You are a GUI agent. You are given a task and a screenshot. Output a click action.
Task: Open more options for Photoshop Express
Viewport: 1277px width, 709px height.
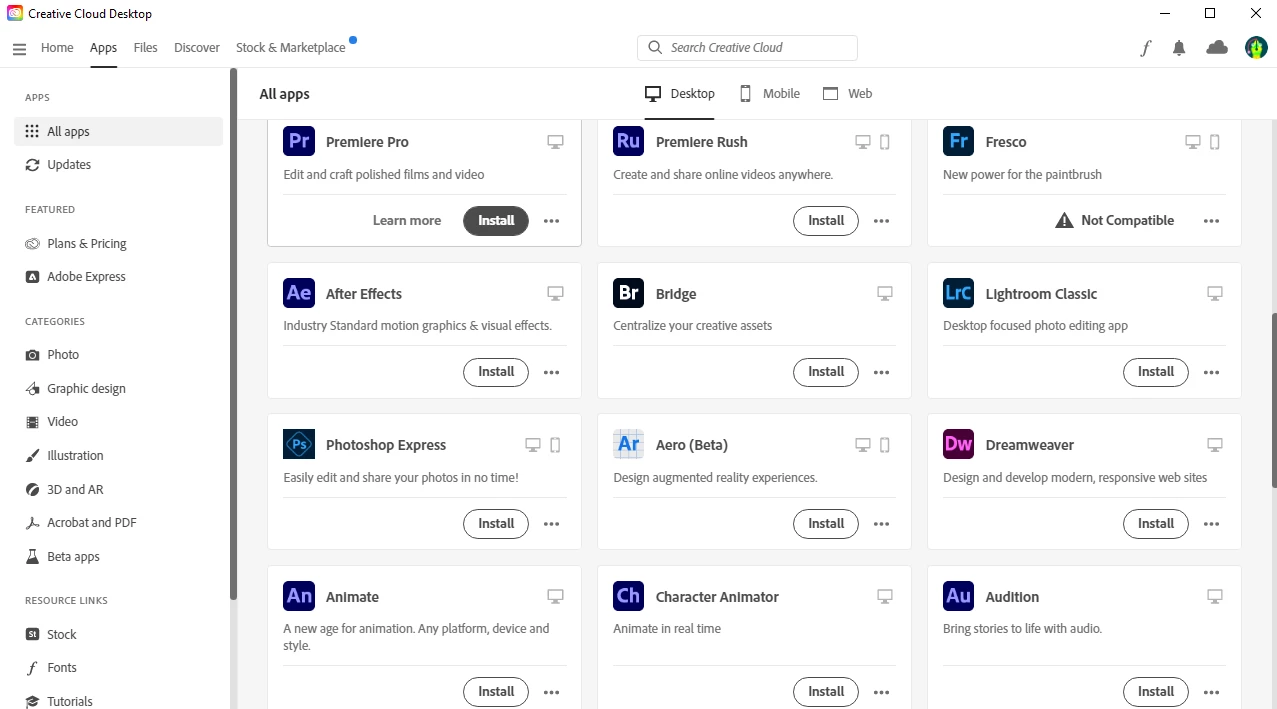552,524
